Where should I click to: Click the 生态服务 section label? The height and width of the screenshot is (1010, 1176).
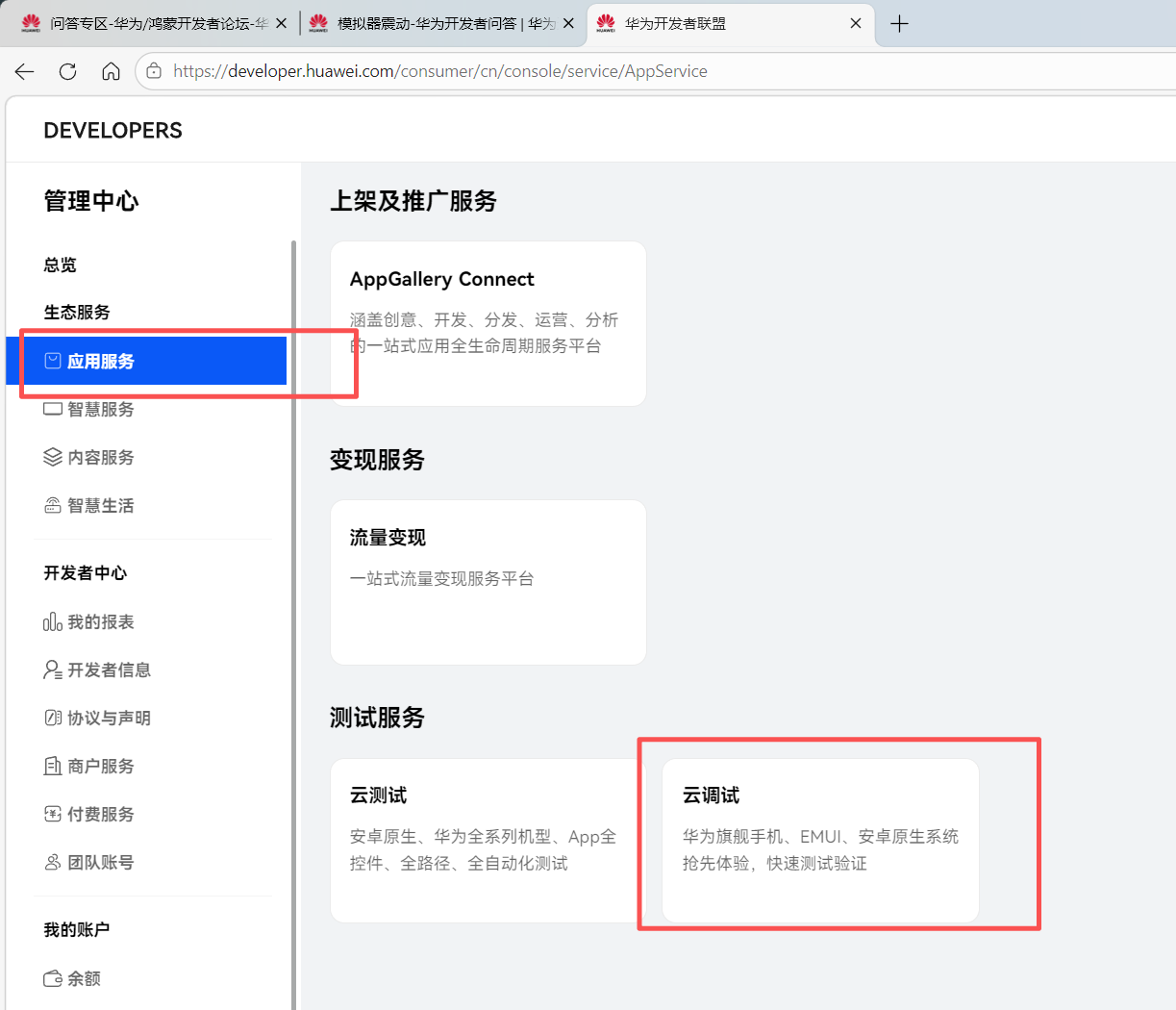[x=77, y=312]
